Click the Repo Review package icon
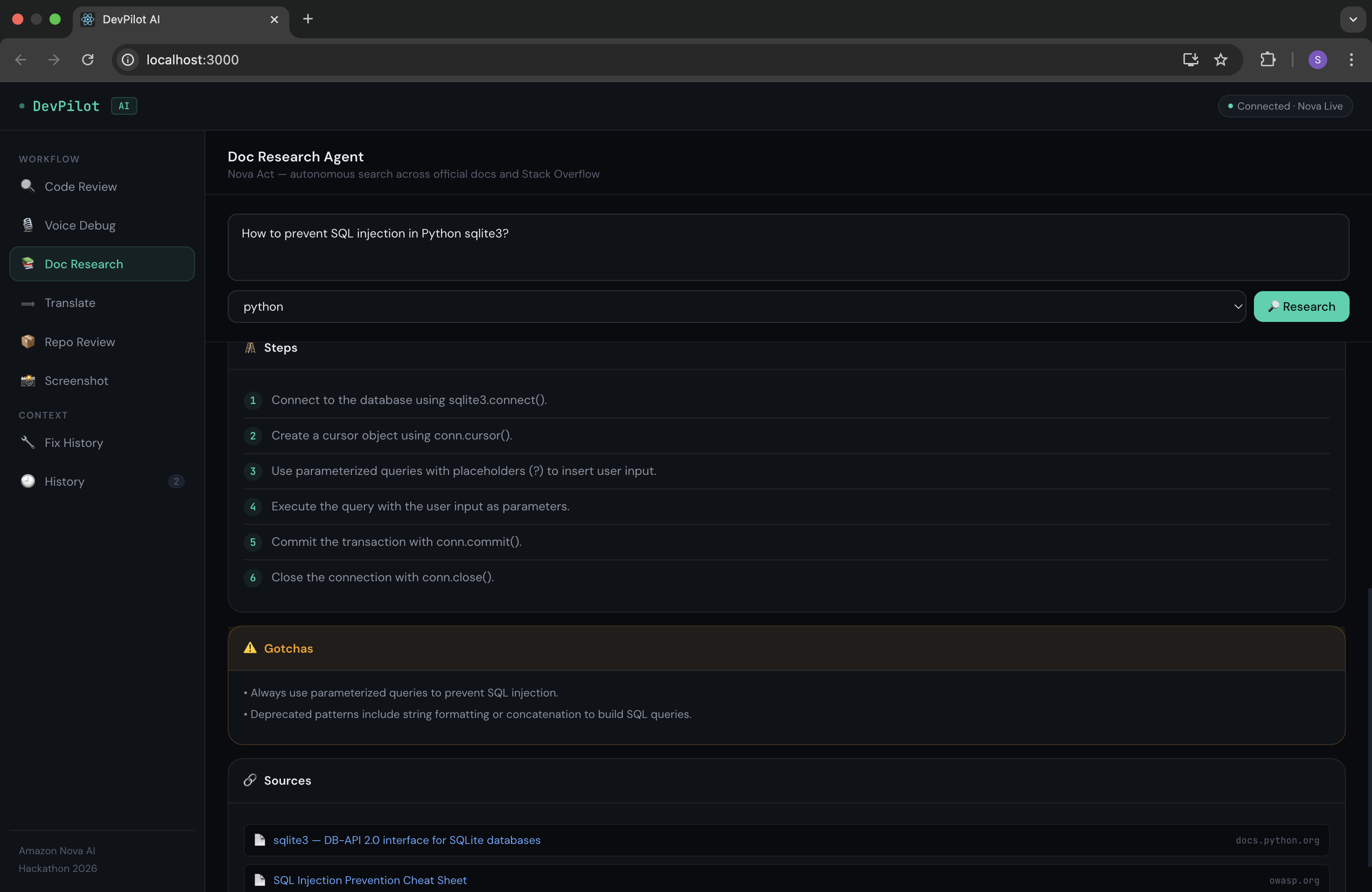This screenshot has width=1372, height=892. 27,341
